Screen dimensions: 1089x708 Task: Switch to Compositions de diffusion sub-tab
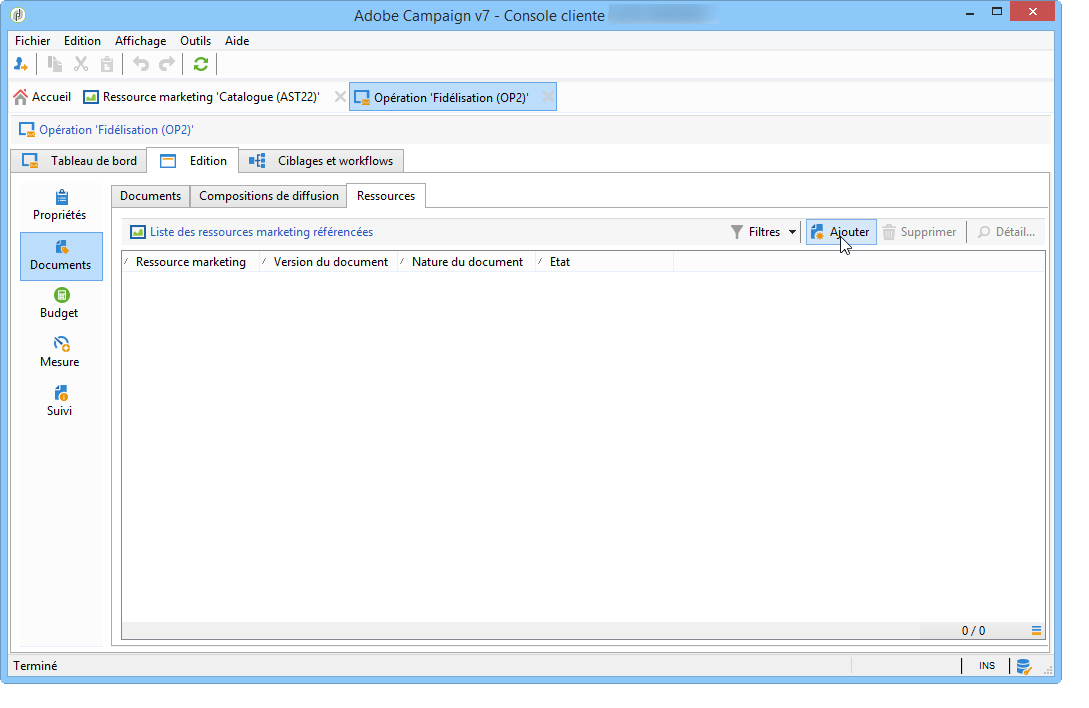(x=269, y=196)
